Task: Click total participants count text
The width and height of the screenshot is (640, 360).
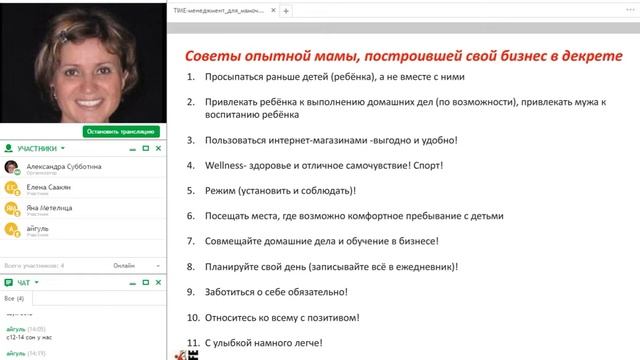Action: coord(34,266)
